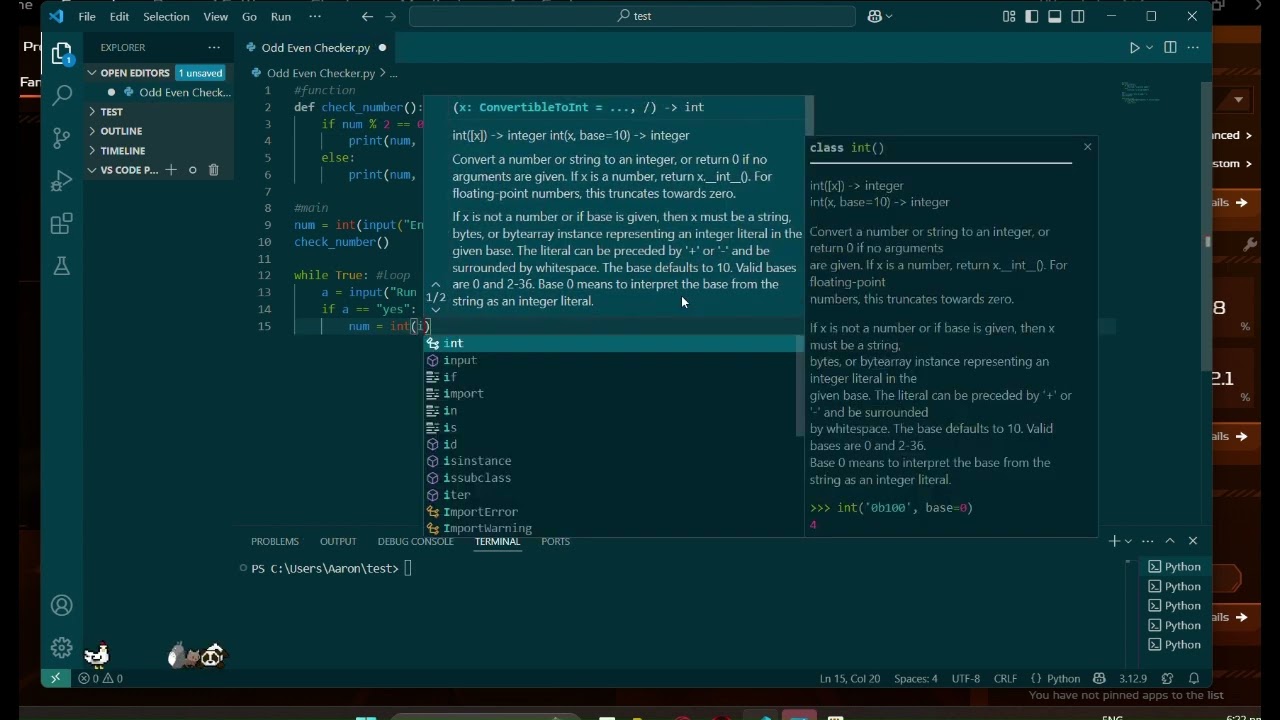Switch to the Problems panel tab
Viewport: 1280px width, 720px height.
[275, 541]
